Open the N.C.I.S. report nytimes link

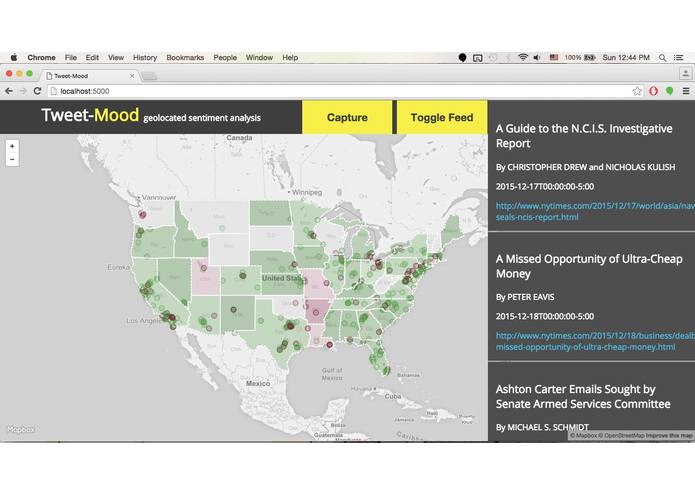click(595, 211)
